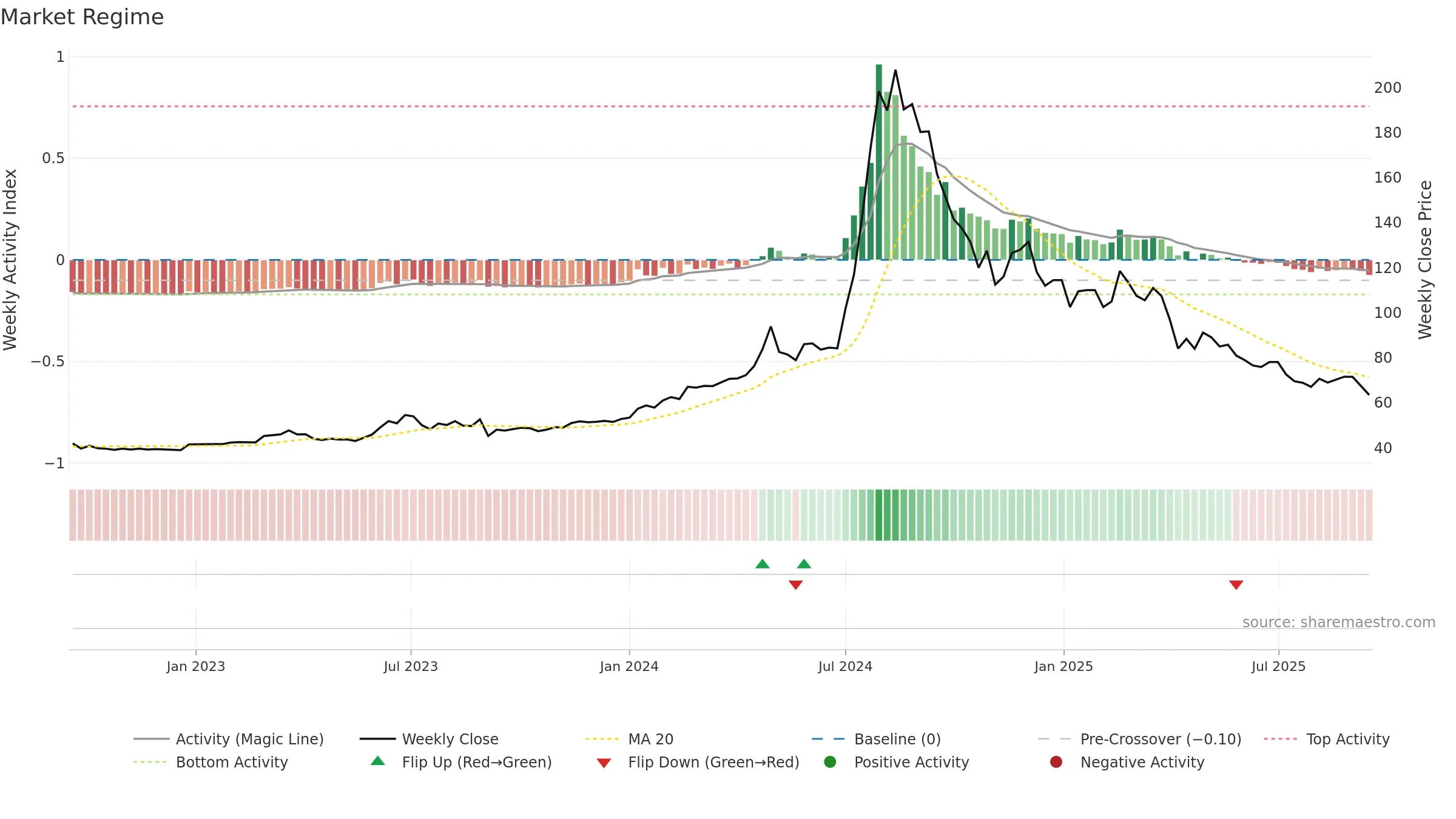Image resolution: width=1456 pixels, height=819 pixels.
Task: Click the Weekly Close price peak
Action: click(x=895, y=70)
